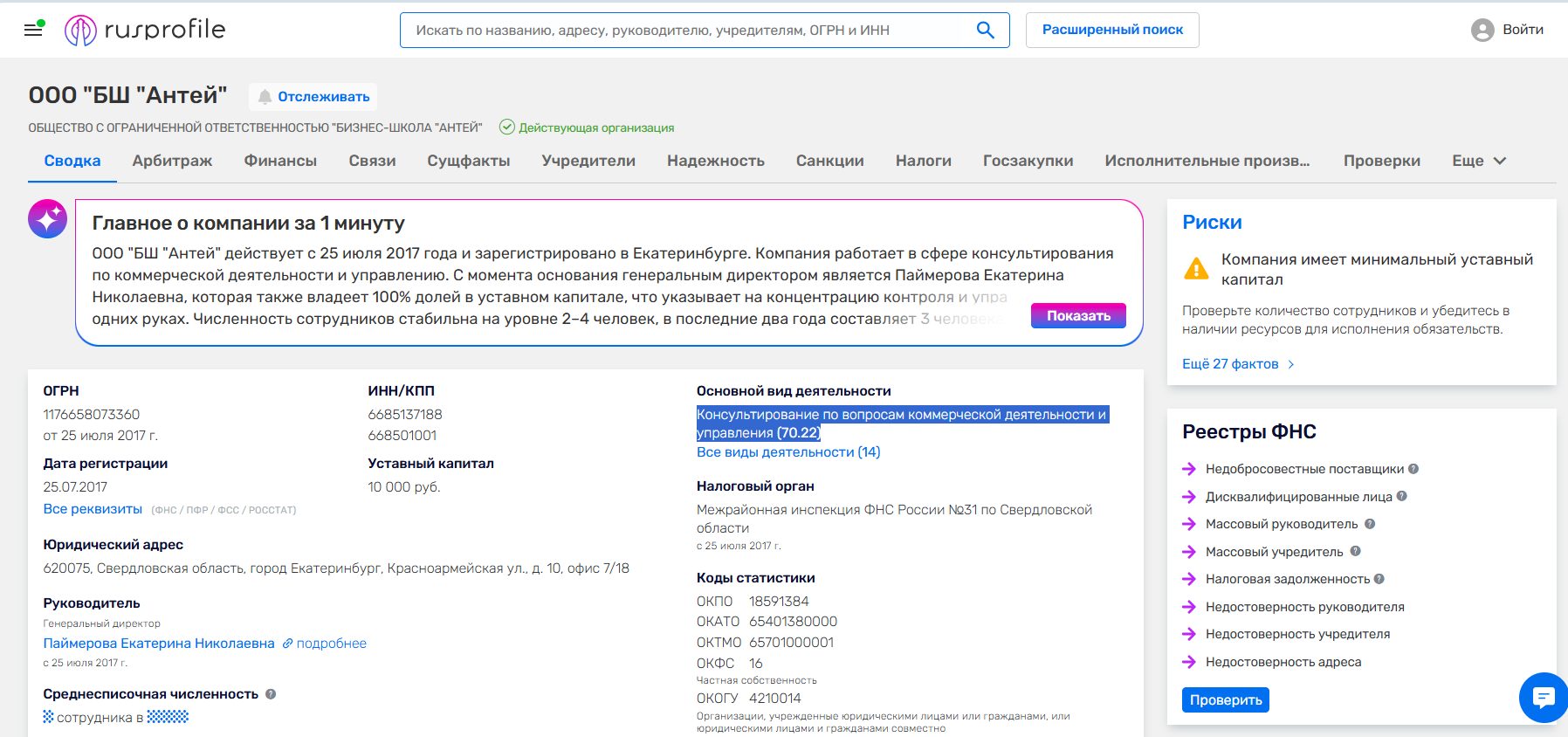Click the ИНН number 6685137188
The image size is (1568, 737).
[405, 415]
